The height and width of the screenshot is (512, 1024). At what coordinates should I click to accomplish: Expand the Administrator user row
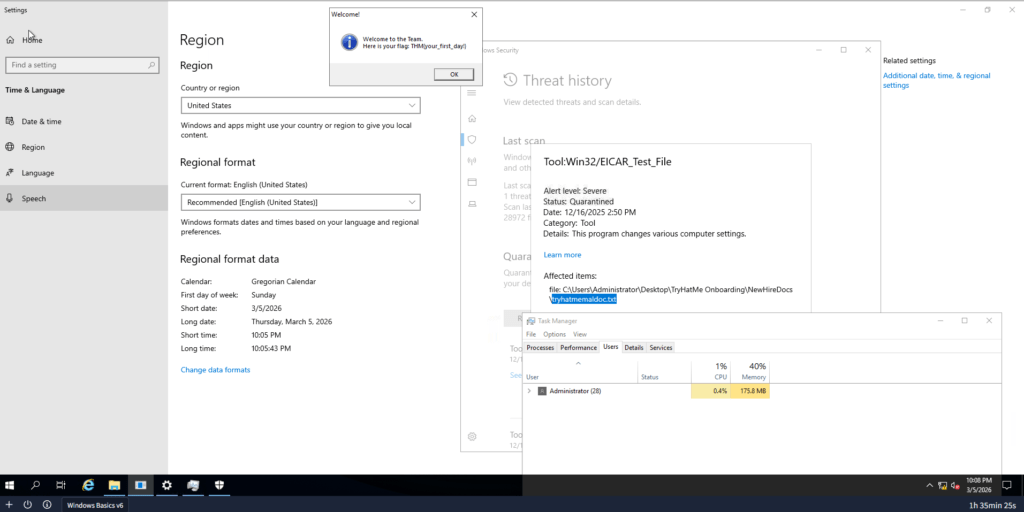tap(529, 391)
